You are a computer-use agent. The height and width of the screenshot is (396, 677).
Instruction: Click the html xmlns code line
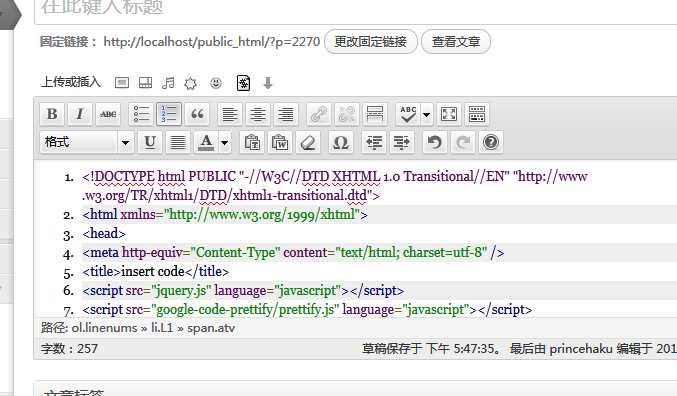coord(225,214)
